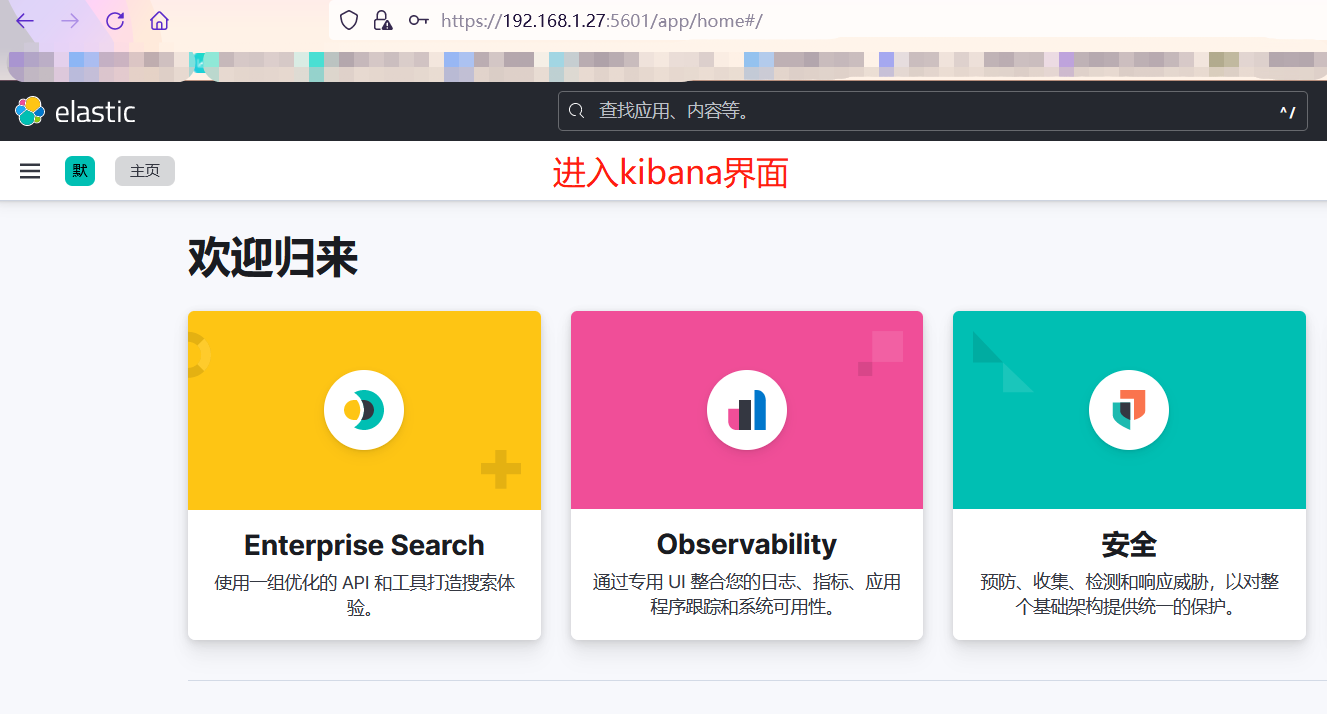Open the 安全 card title

pyautogui.click(x=1129, y=545)
